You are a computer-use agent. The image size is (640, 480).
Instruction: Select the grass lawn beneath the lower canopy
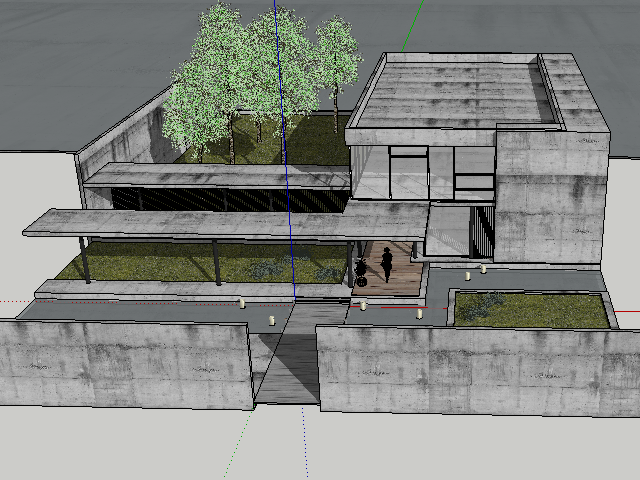204,263
